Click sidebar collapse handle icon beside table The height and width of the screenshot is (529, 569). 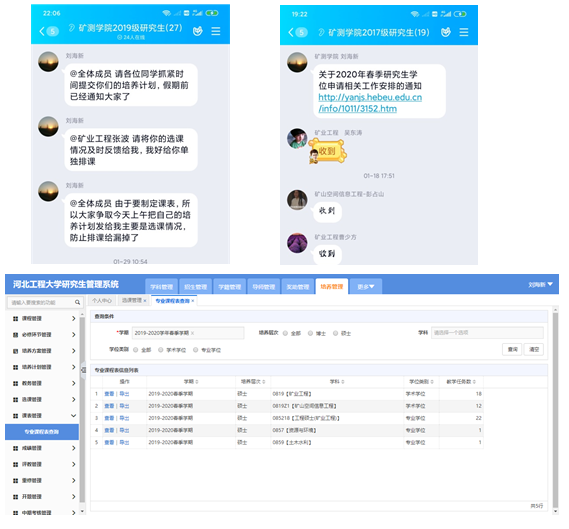pyautogui.click(x=83, y=370)
